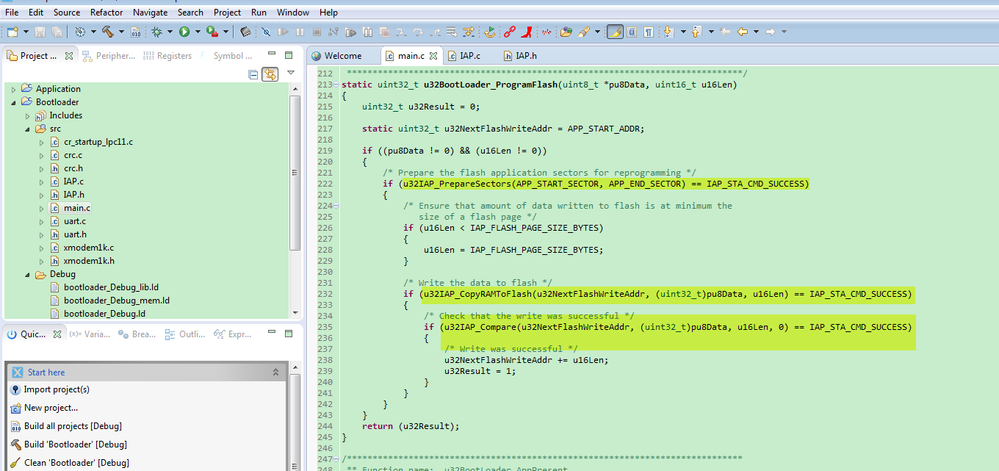This screenshot has width=999, height=471.
Task: Select main.c in the project tree
Action: pyautogui.click(x=76, y=208)
